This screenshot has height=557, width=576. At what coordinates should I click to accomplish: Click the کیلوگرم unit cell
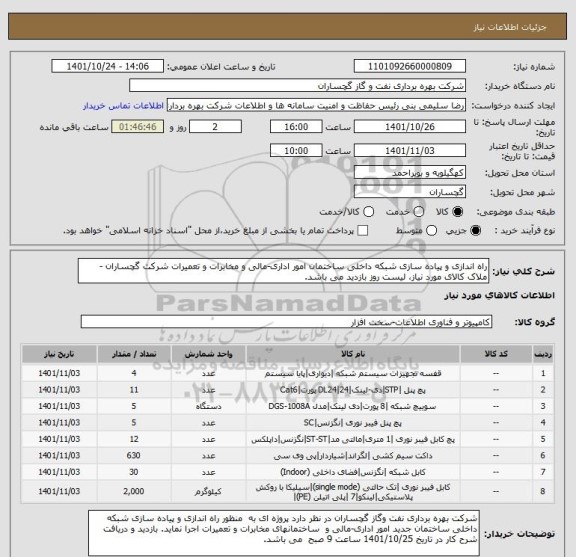[208, 492]
